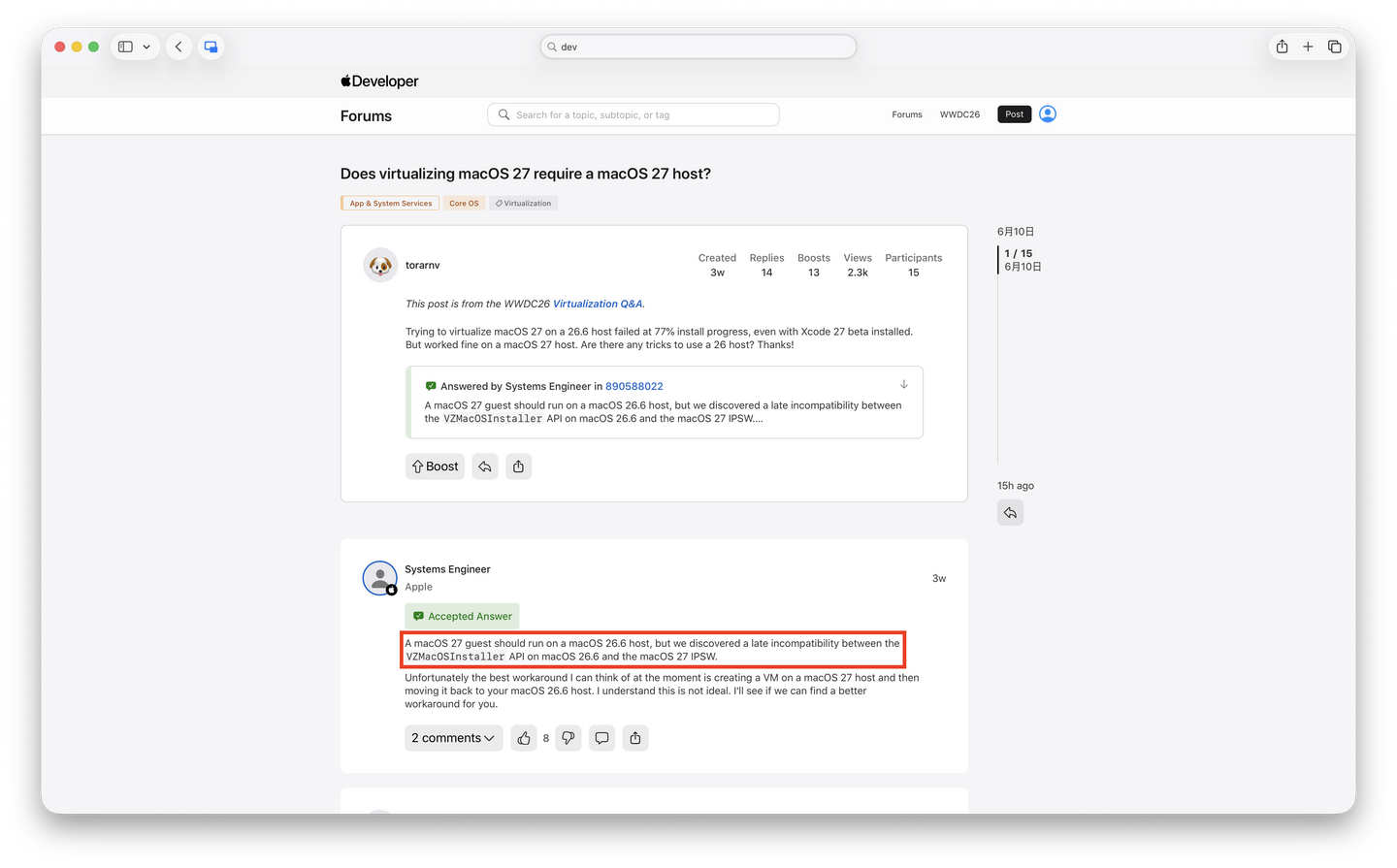The image size is (1397, 868).
Task: Click the 3w timestamp on the answer
Action: [x=939, y=578]
